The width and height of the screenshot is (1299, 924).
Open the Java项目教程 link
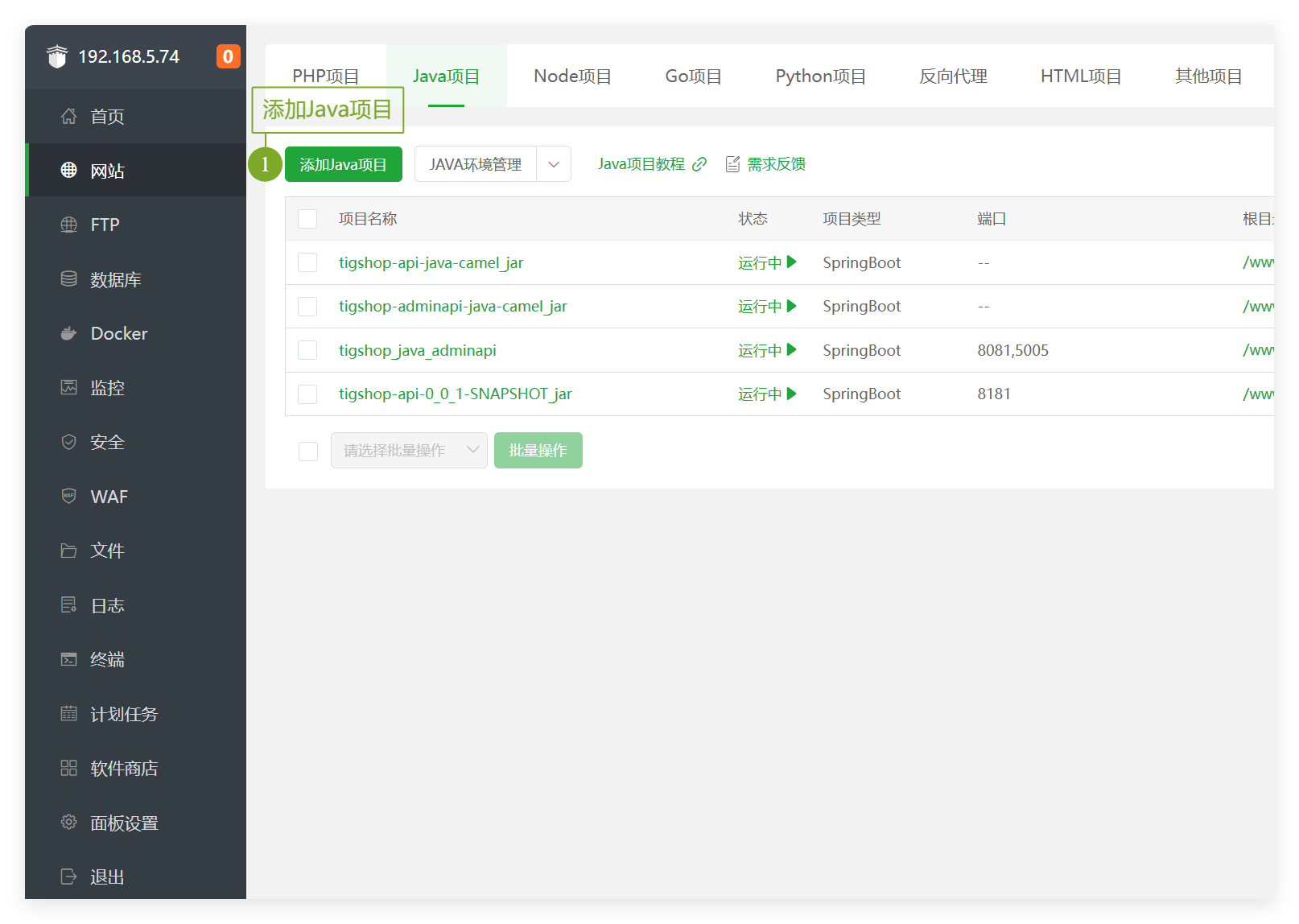[x=641, y=164]
